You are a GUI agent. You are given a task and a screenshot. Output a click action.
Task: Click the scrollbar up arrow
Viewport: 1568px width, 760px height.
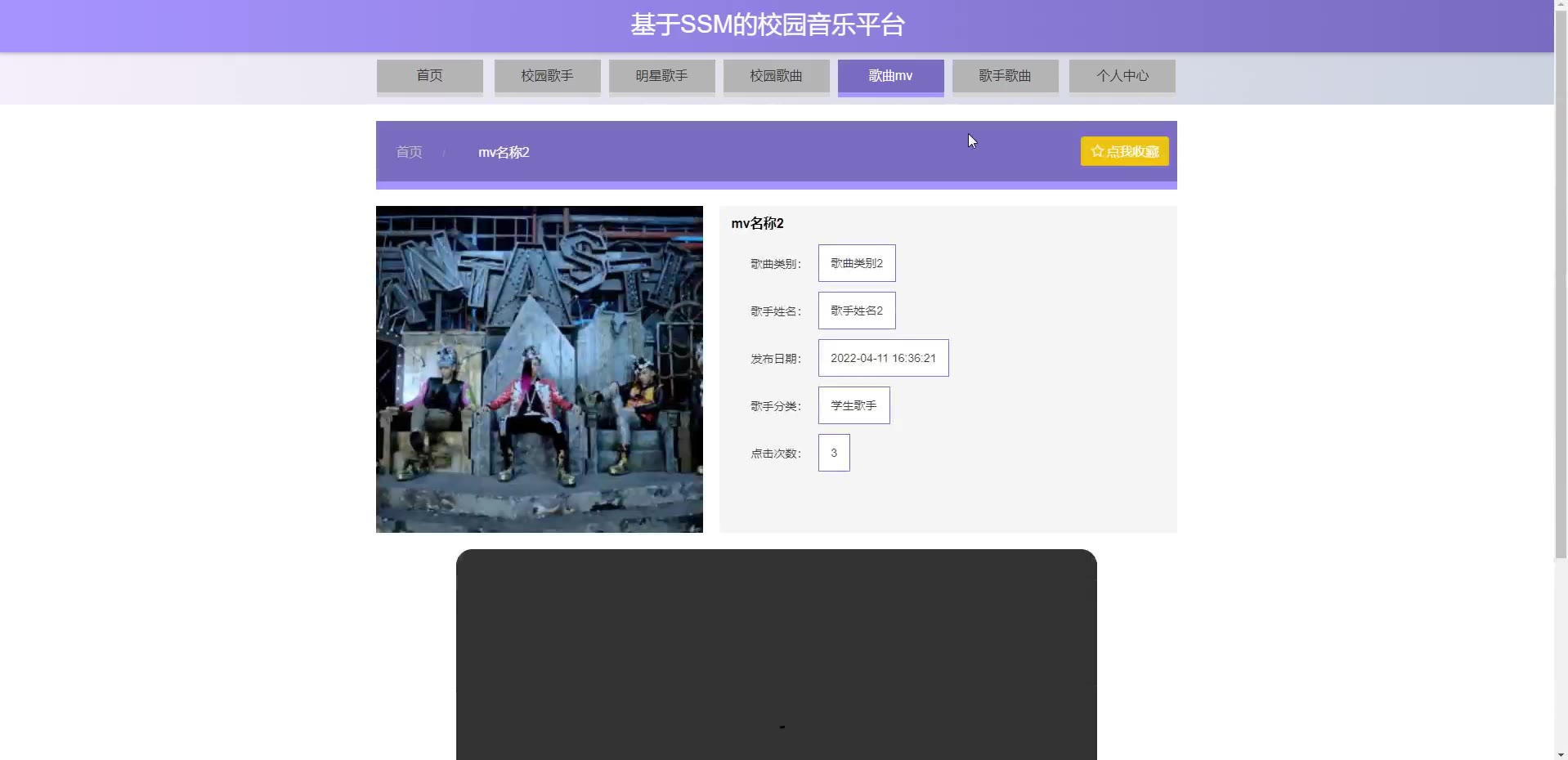pos(1561,6)
